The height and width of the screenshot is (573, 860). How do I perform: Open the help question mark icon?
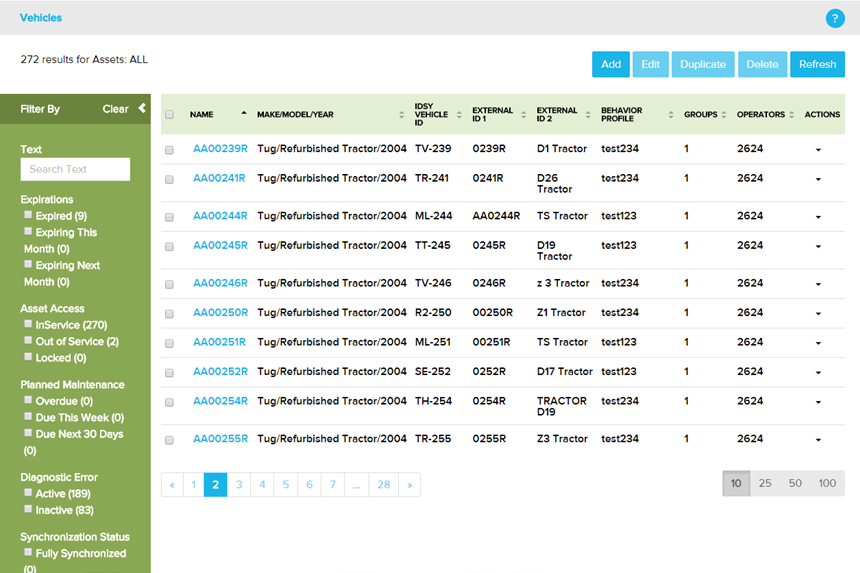click(x=835, y=18)
